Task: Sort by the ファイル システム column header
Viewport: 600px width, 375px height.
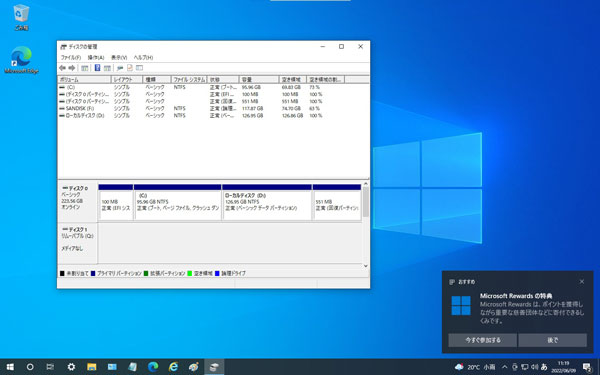Action: [189, 80]
